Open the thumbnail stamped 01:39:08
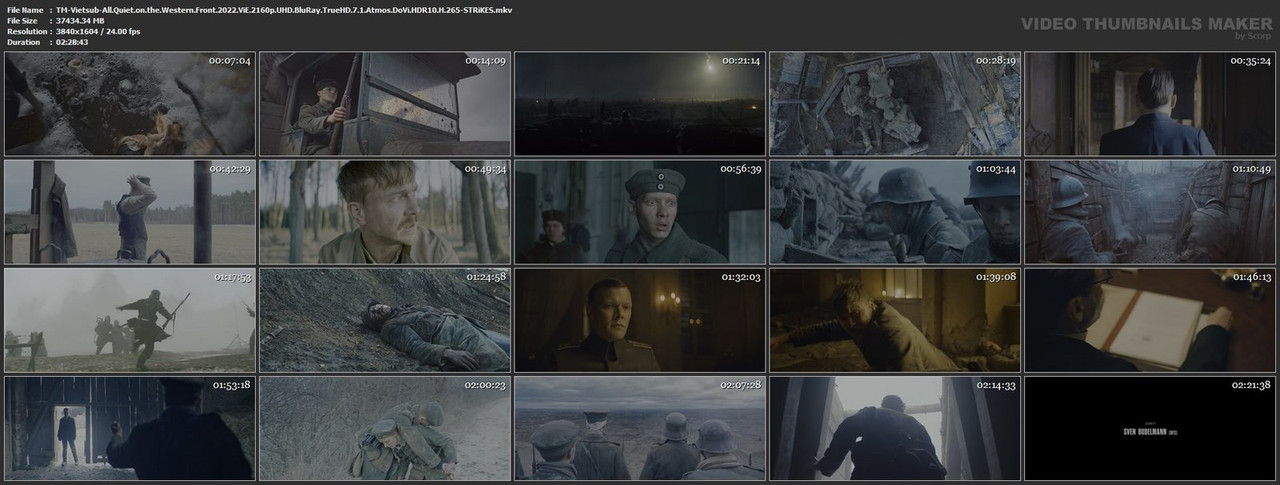The height and width of the screenshot is (485, 1280). point(893,320)
